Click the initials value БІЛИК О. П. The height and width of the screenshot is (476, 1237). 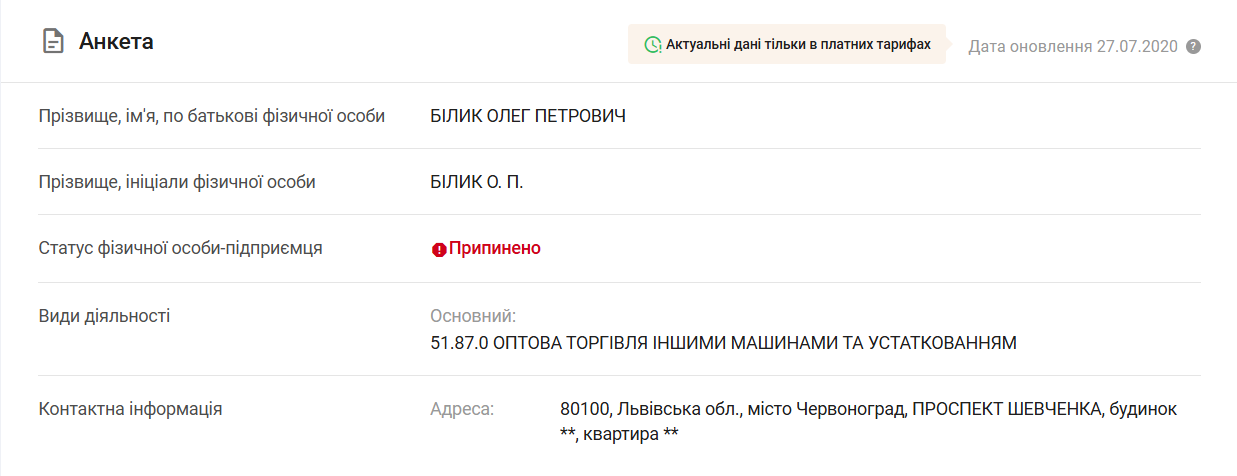click(477, 182)
